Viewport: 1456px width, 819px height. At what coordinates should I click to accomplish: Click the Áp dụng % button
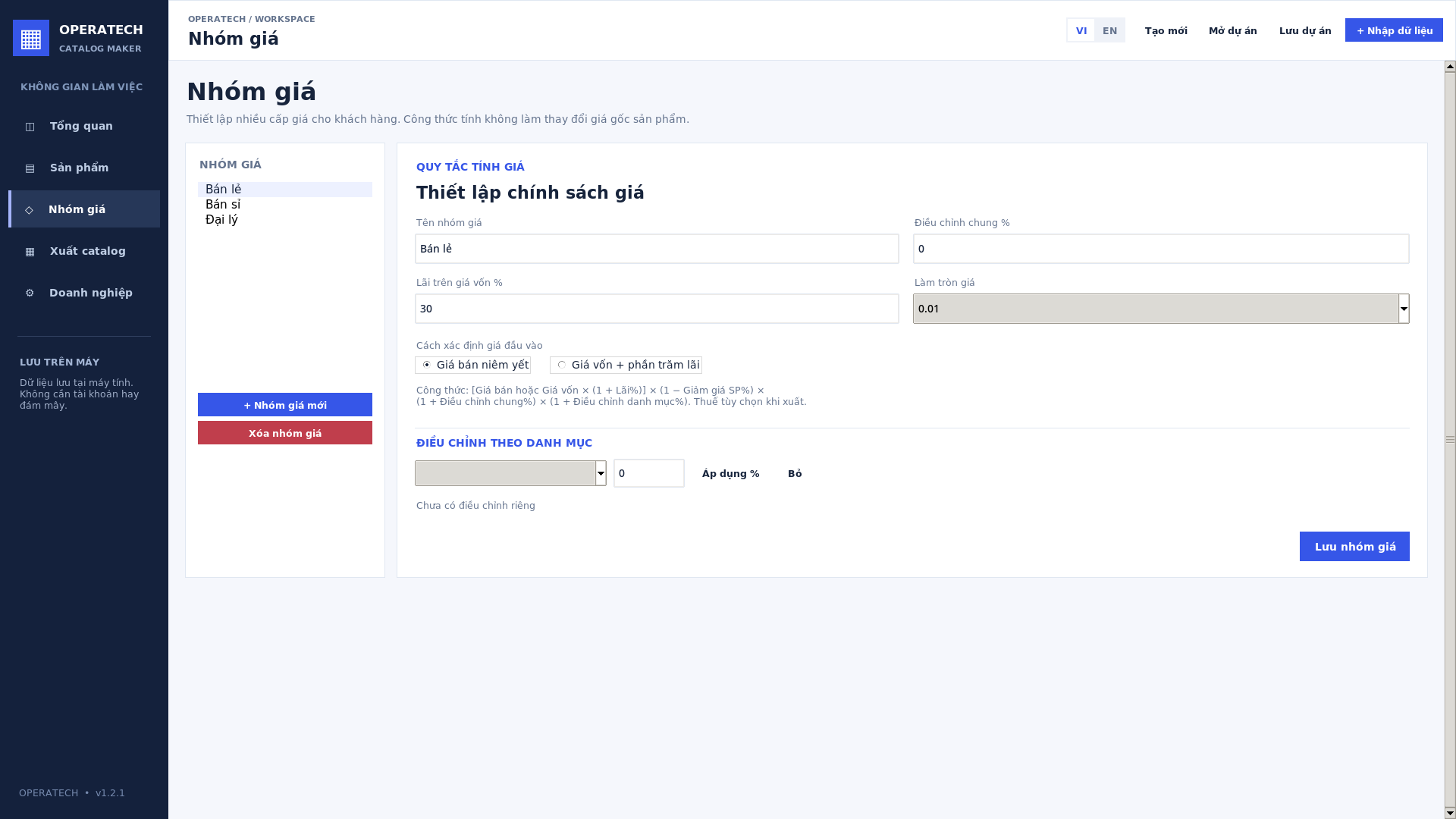[x=730, y=473]
